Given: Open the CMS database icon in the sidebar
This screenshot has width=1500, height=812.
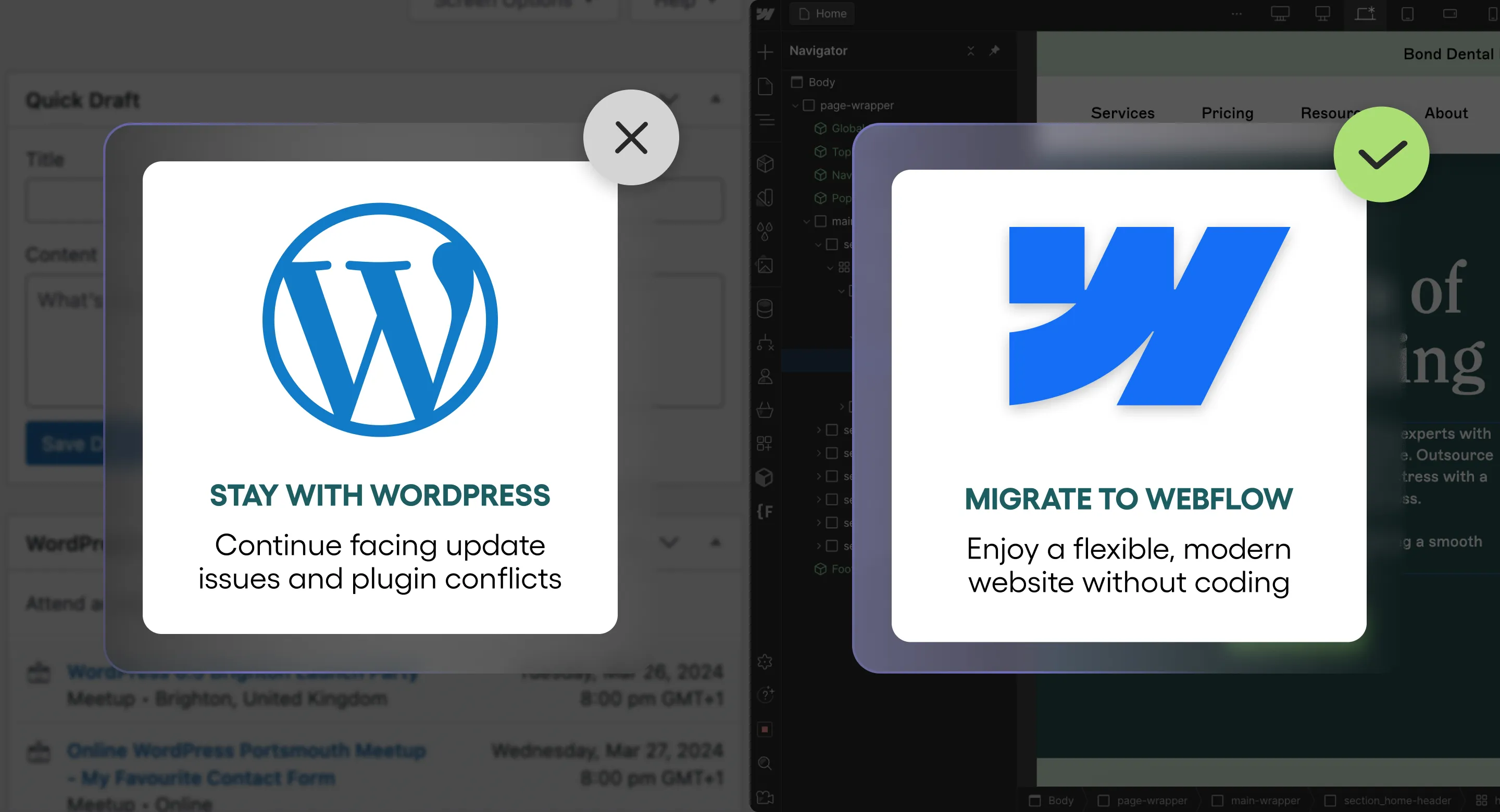Looking at the screenshot, I should (x=765, y=309).
